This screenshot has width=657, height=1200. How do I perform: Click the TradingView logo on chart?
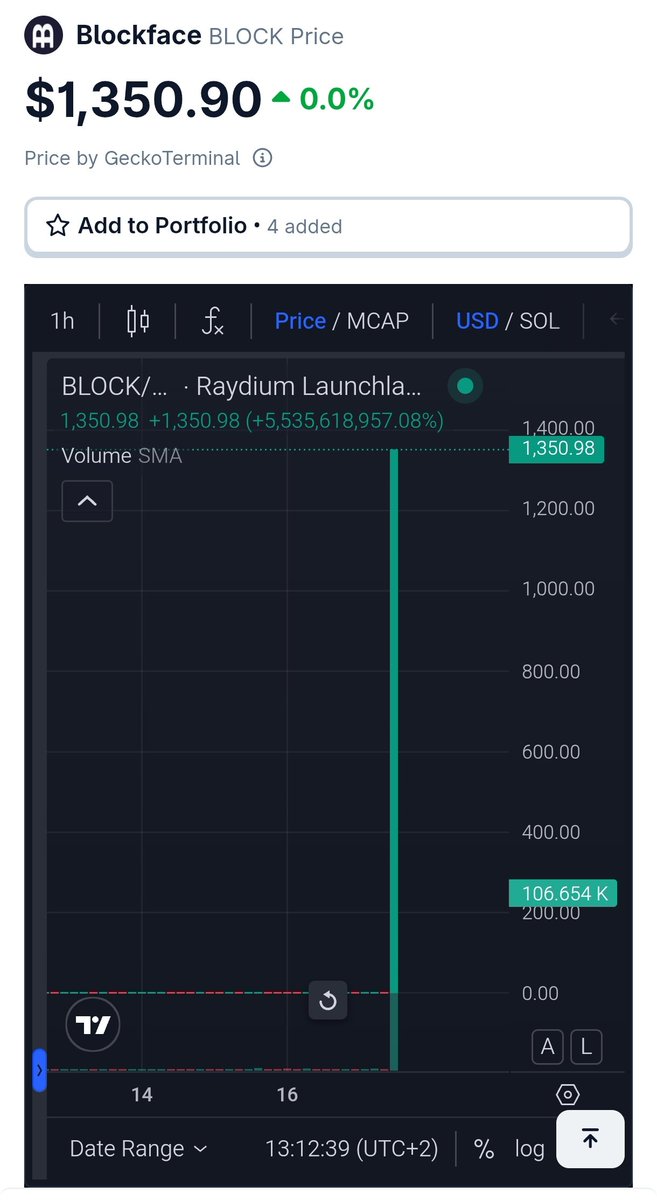(x=93, y=1025)
